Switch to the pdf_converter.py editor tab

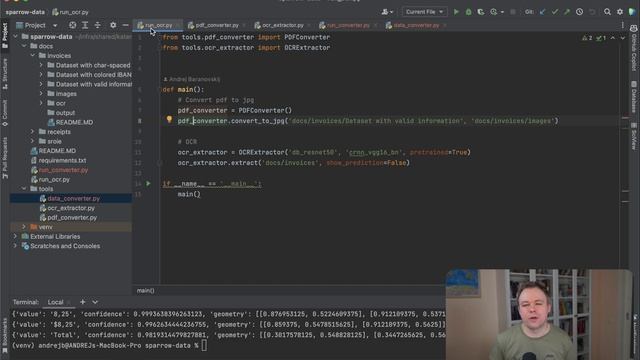pos(217,25)
